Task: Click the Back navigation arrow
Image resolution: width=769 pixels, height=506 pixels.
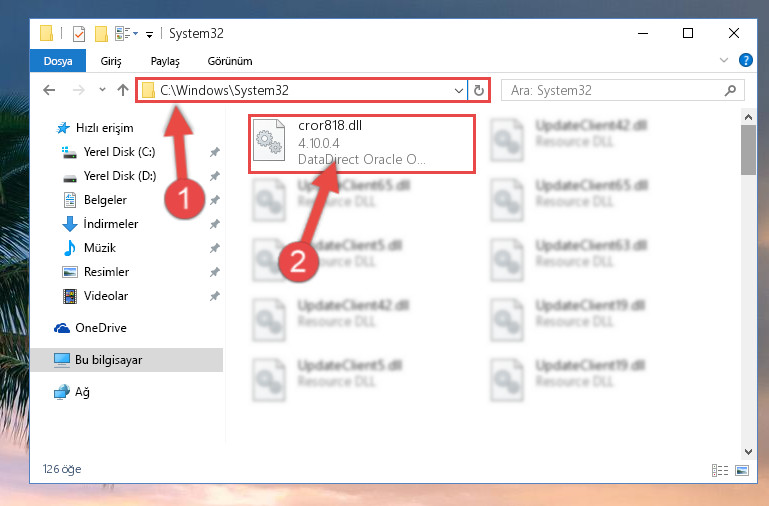Action: [49, 90]
